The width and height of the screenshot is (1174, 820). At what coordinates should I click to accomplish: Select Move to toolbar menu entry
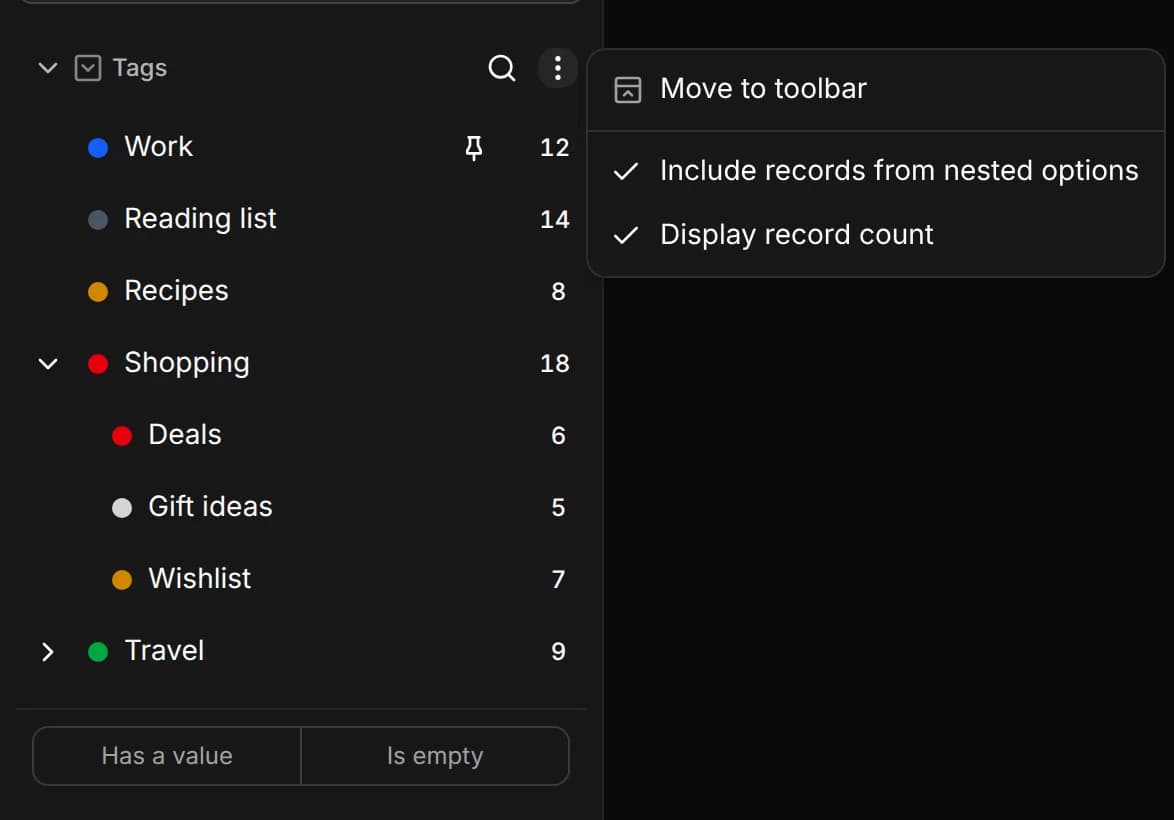876,90
